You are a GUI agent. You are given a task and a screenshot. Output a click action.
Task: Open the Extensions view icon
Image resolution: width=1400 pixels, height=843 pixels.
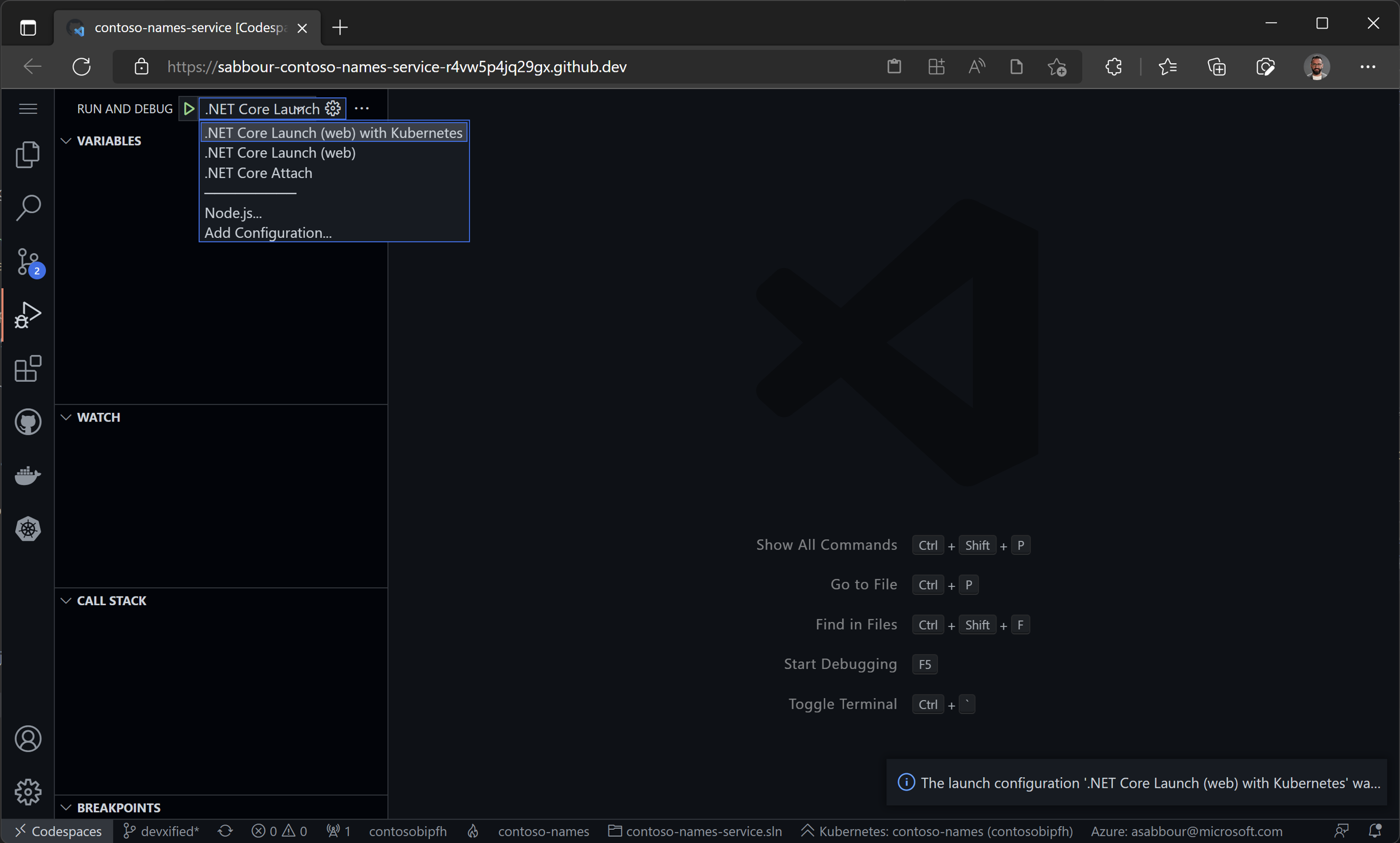[x=27, y=368]
